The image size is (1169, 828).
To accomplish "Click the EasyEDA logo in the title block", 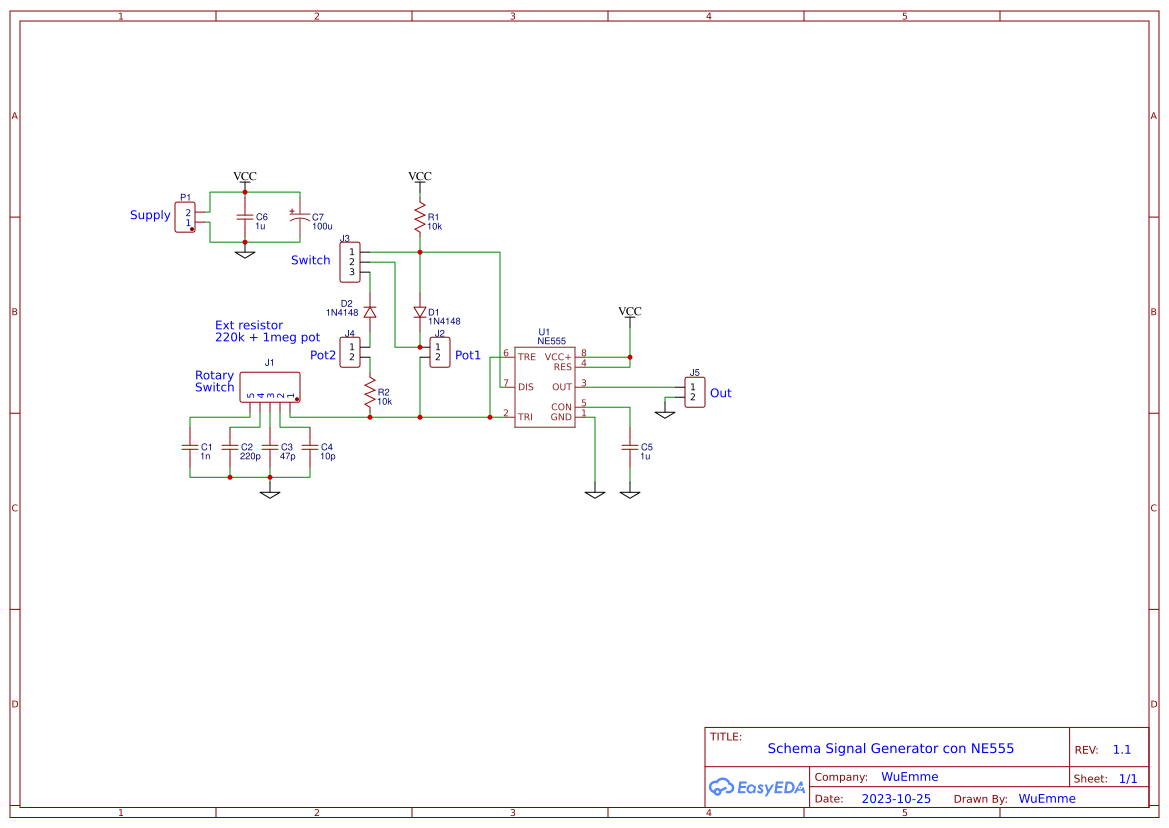I will (x=755, y=787).
